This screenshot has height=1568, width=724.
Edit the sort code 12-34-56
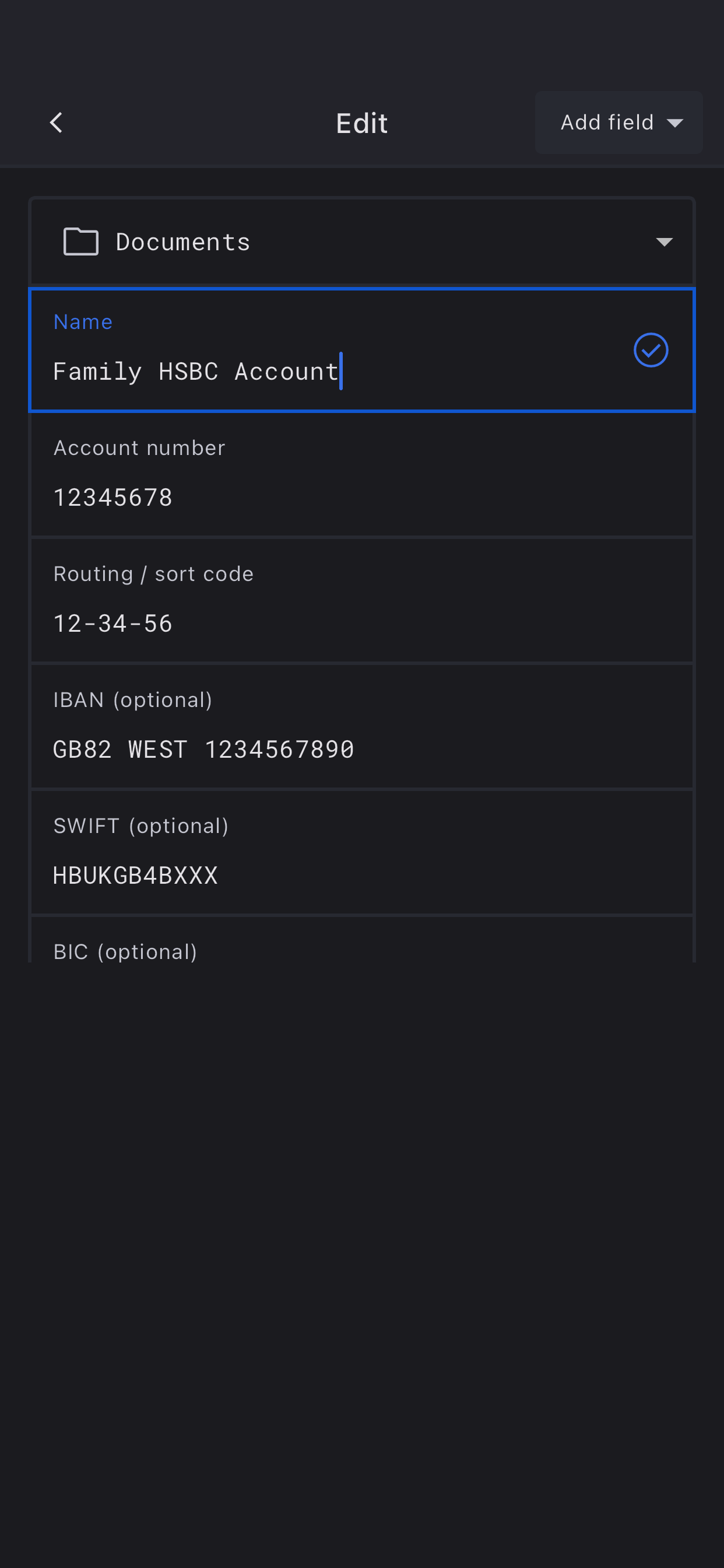coord(113,624)
